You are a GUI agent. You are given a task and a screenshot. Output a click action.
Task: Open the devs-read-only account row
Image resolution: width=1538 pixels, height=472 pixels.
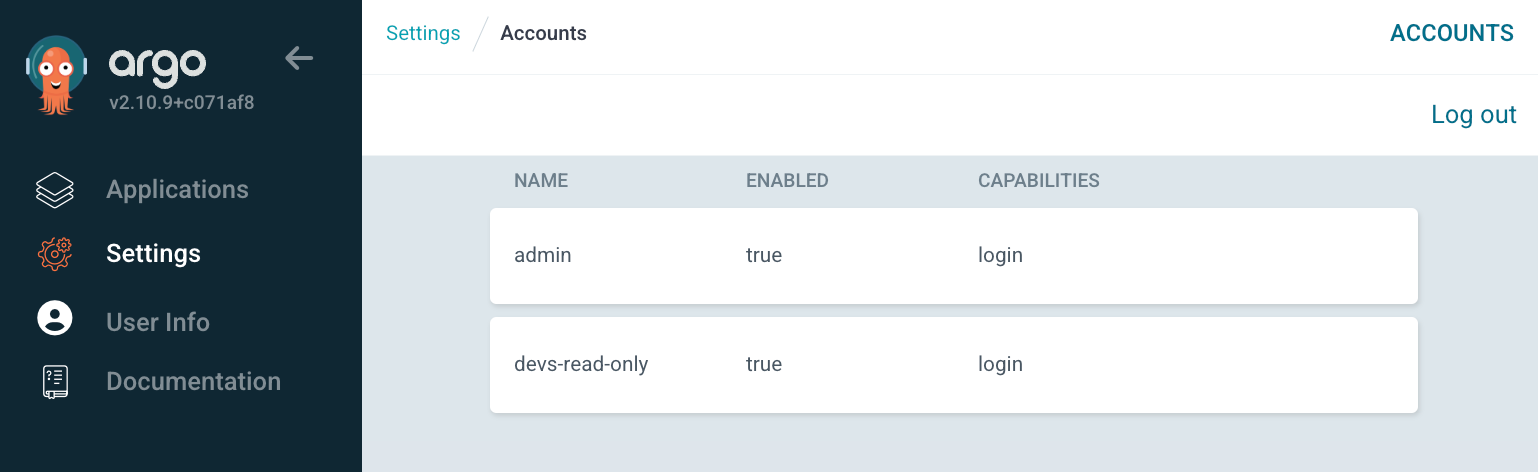(x=953, y=364)
